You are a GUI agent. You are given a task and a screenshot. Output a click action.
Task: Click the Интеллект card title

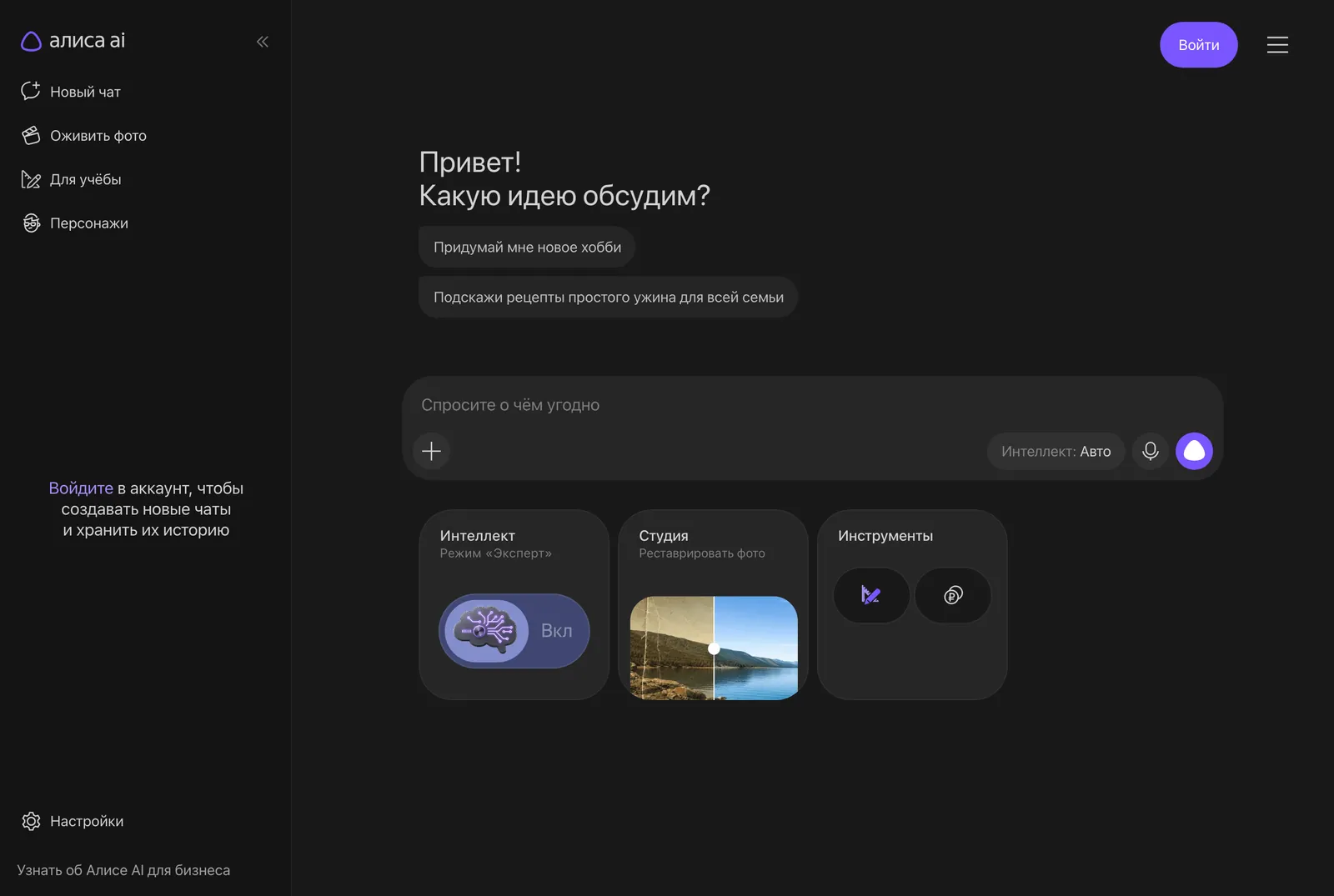pyautogui.click(x=478, y=536)
